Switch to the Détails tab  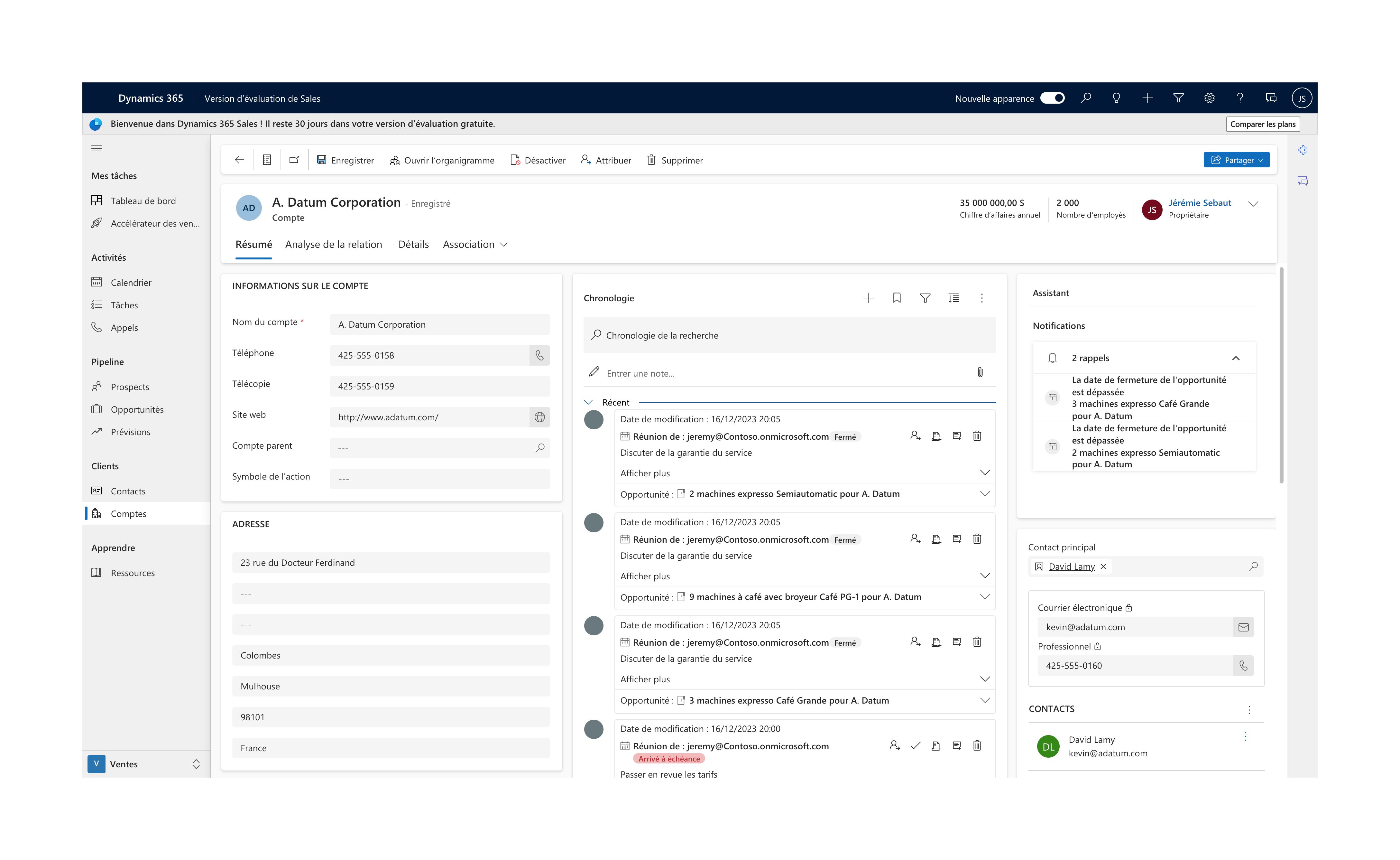[413, 245]
